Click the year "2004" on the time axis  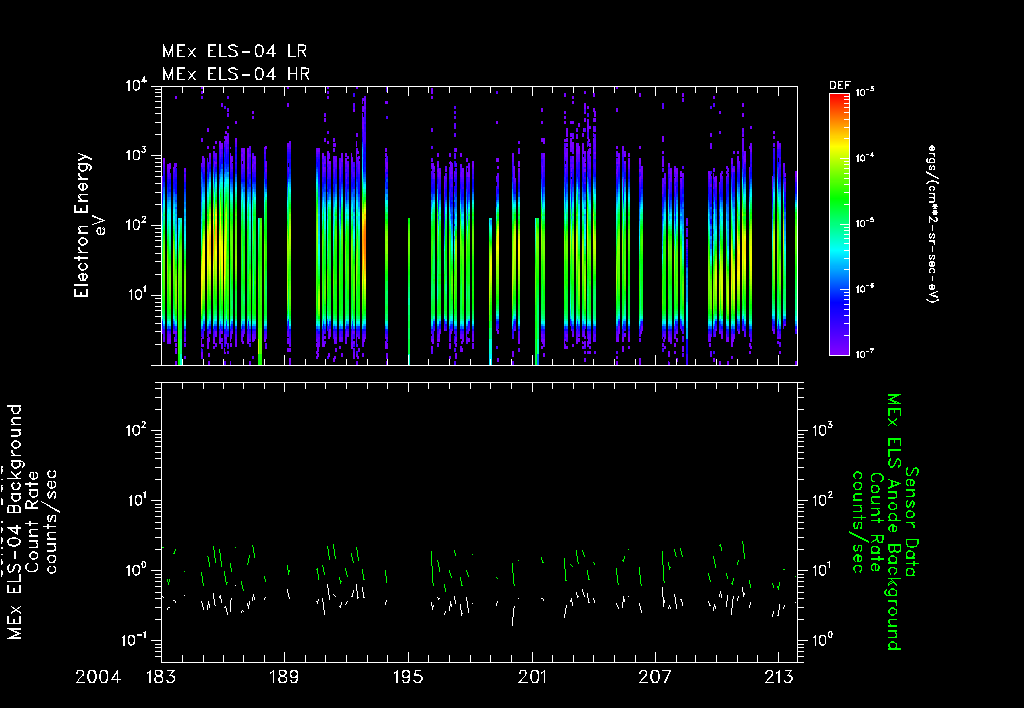(98, 677)
